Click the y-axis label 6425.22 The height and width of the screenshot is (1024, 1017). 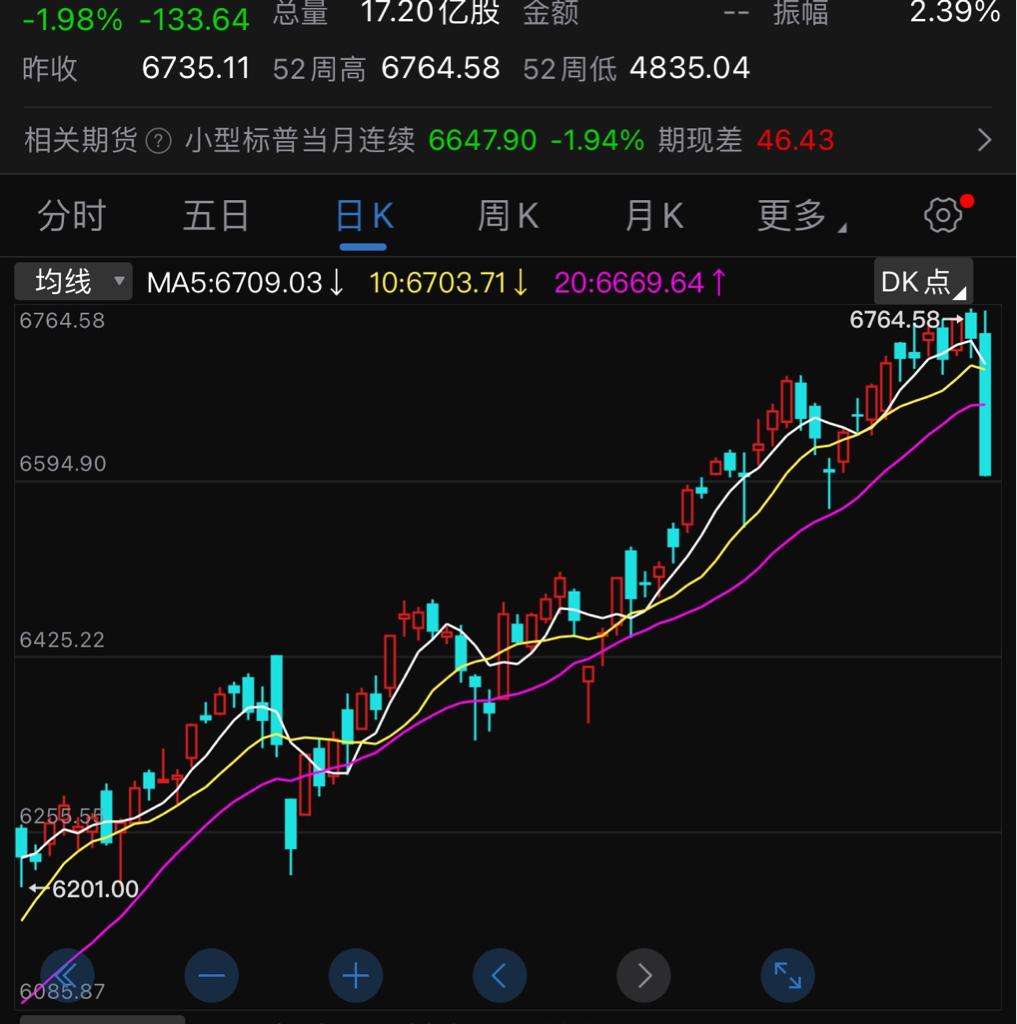pos(62,639)
